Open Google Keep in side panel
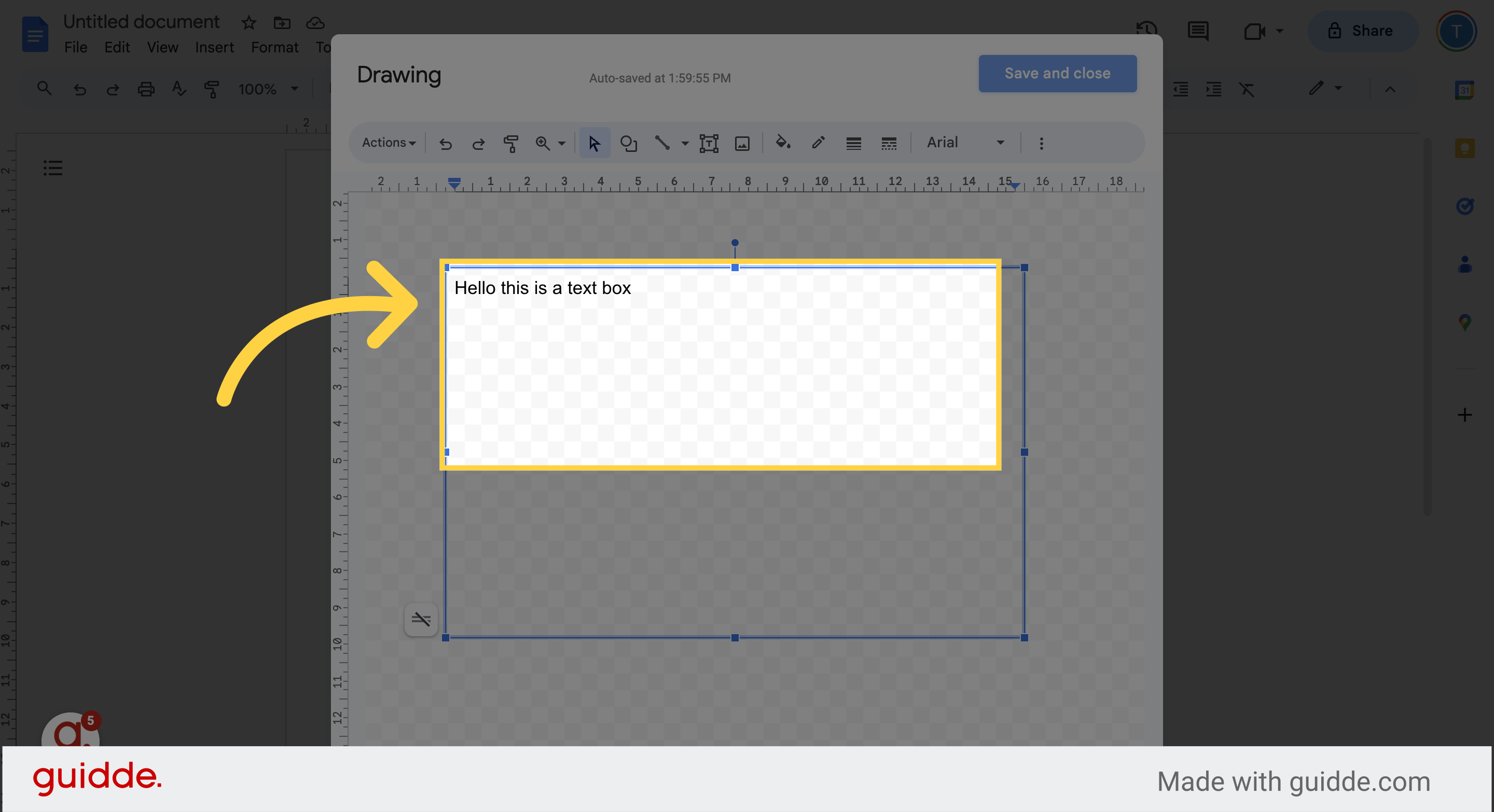The height and width of the screenshot is (812, 1494). point(1465,148)
